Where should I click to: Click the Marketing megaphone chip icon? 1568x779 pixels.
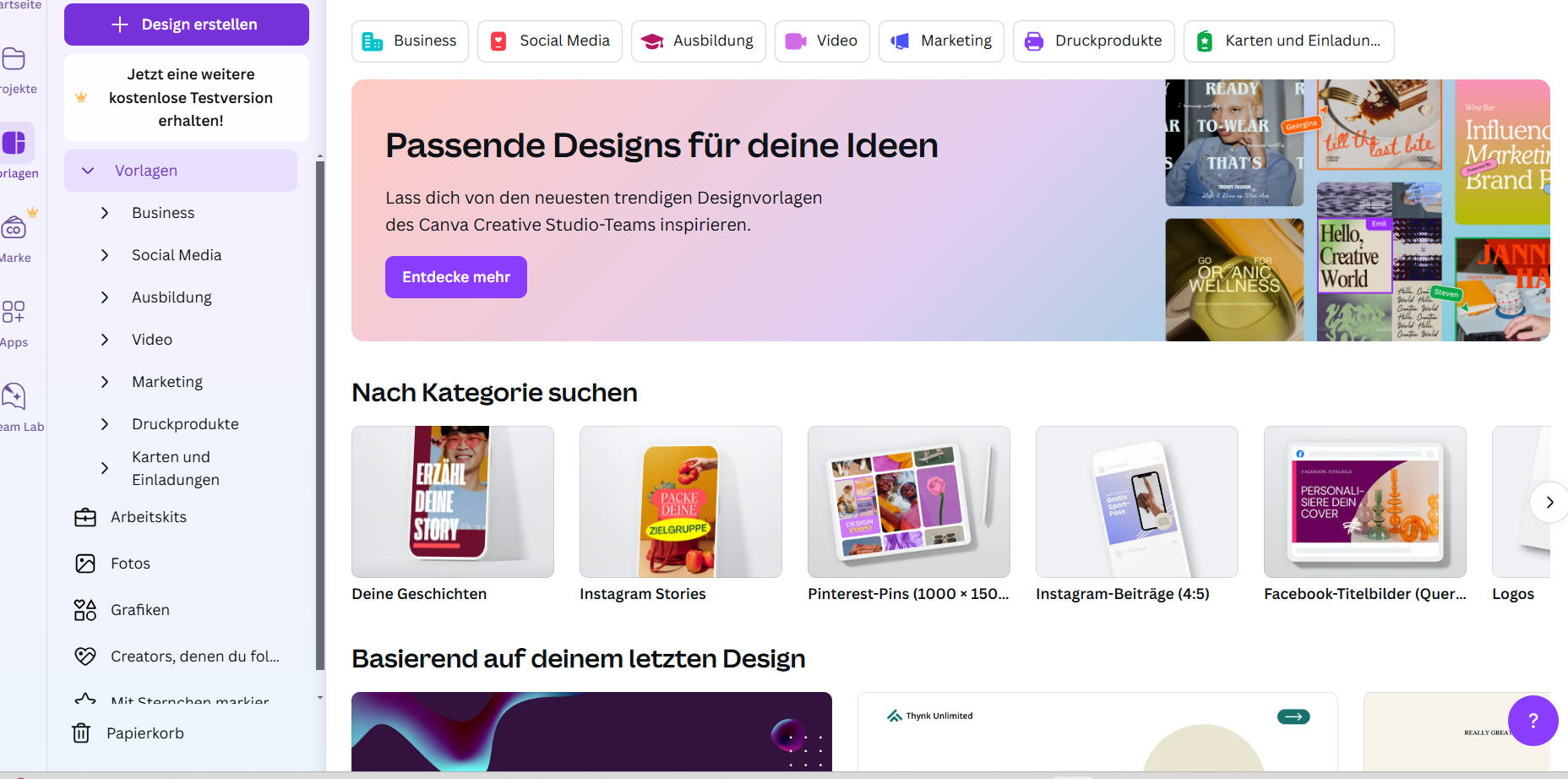coord(900,41)
